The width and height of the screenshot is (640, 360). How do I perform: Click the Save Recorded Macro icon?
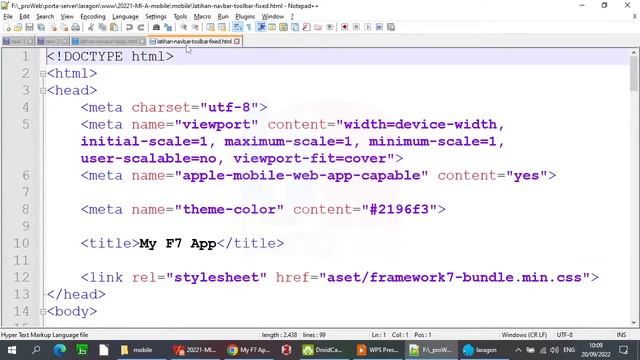coord(391,27)
